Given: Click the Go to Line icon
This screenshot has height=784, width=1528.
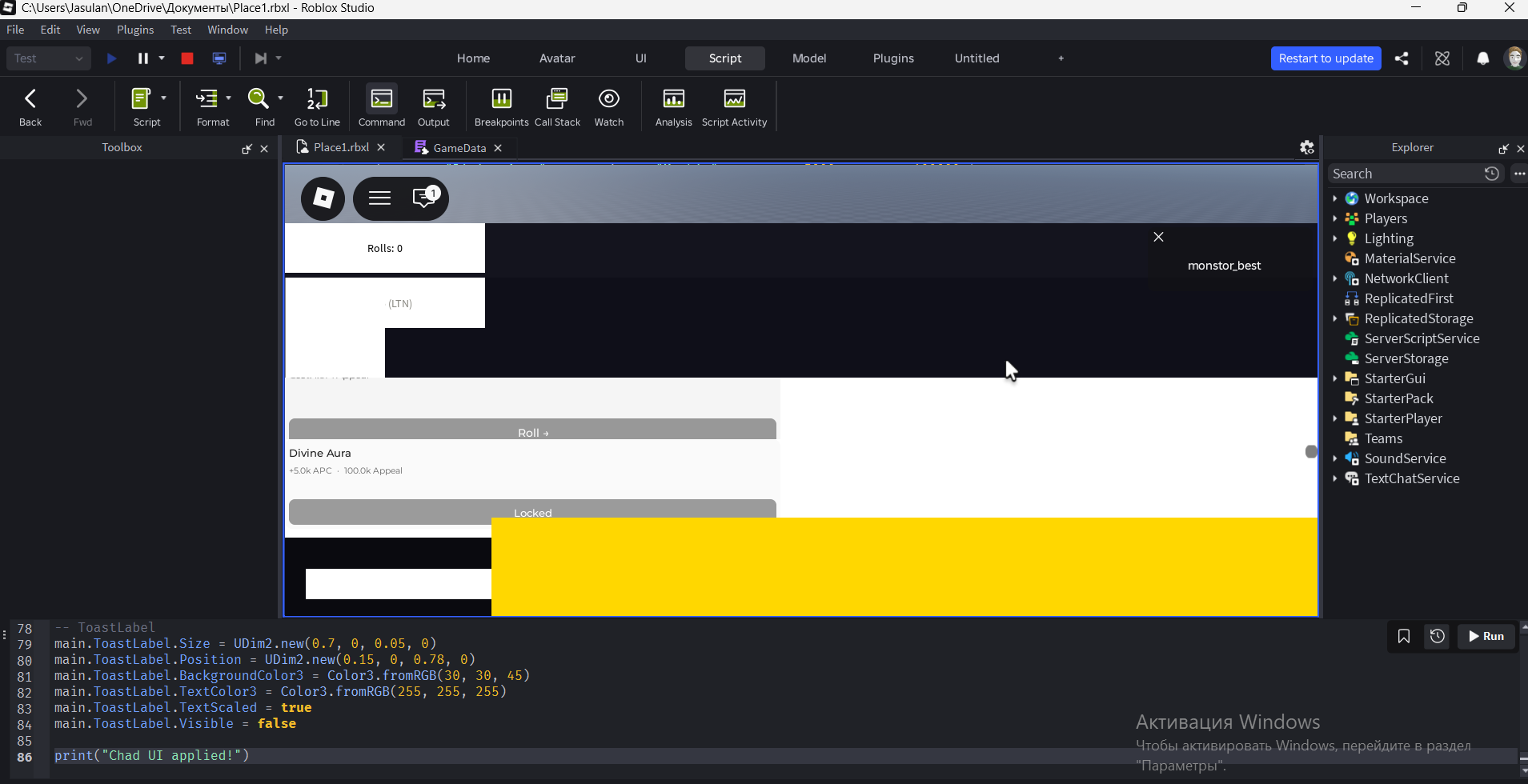Looking at the screenshot, I should tap(317, 106).
